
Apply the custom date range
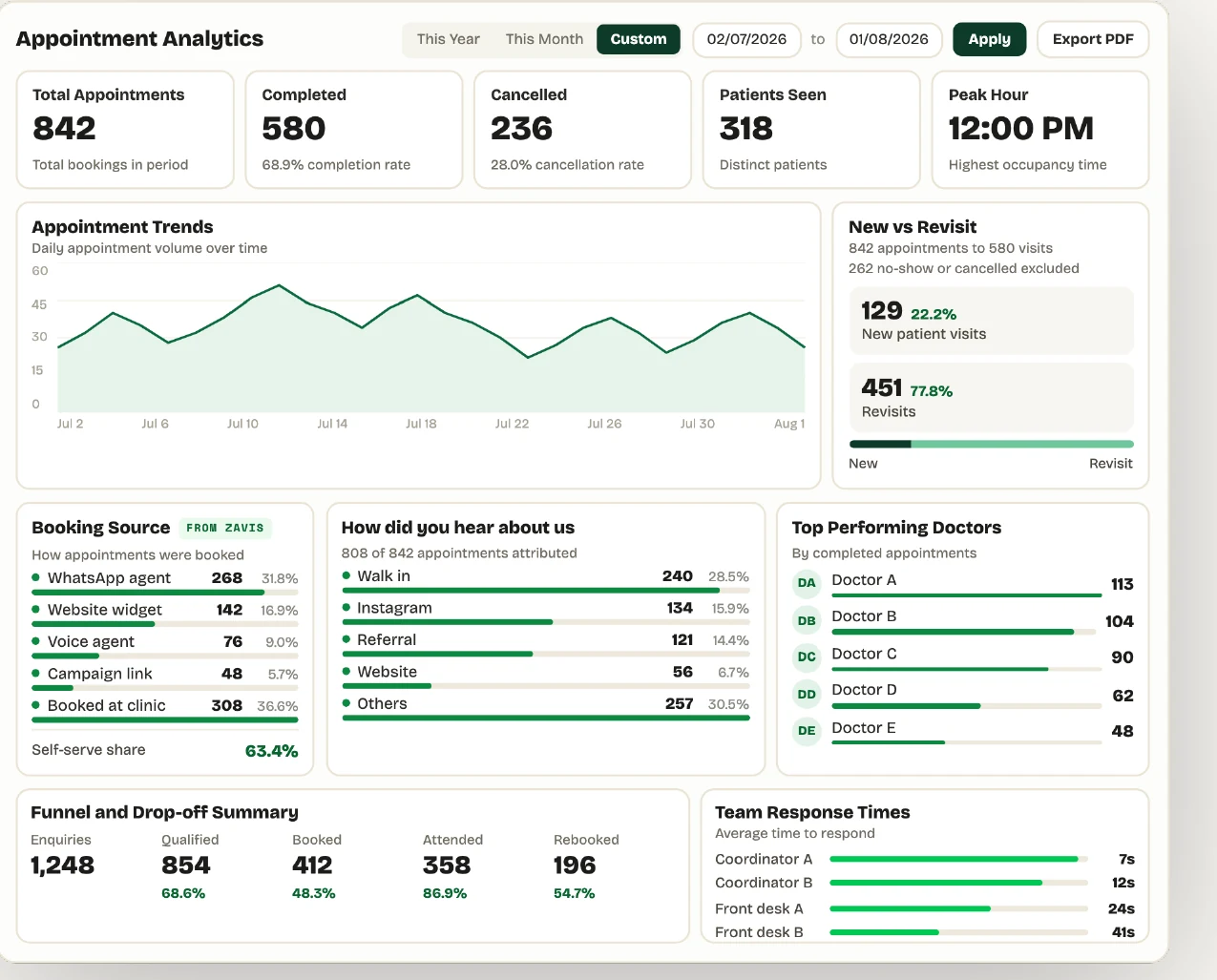(x=989, y=39)
